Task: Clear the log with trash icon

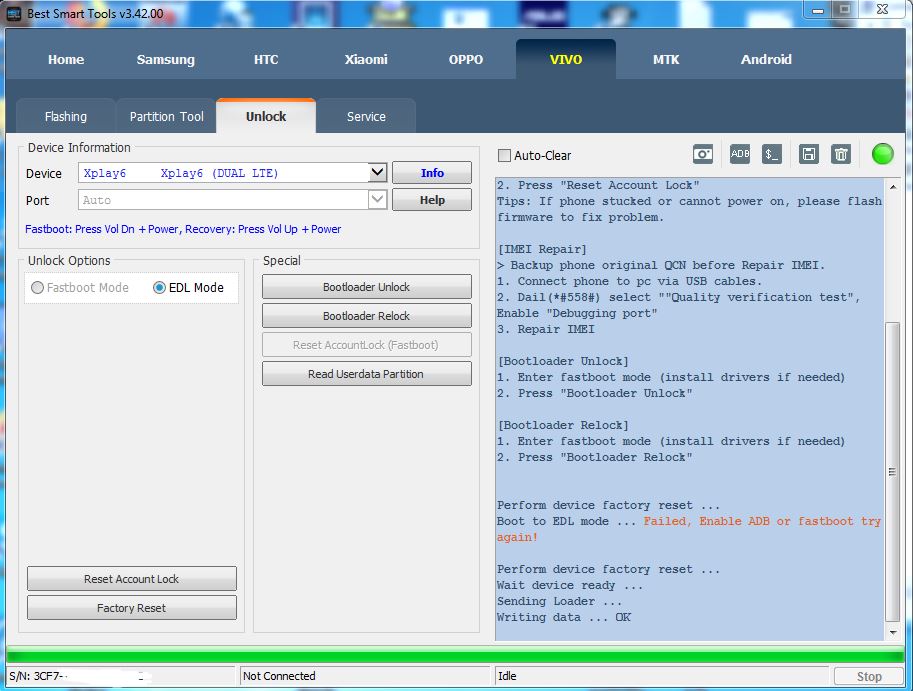Action: click(x=841, y=154)
